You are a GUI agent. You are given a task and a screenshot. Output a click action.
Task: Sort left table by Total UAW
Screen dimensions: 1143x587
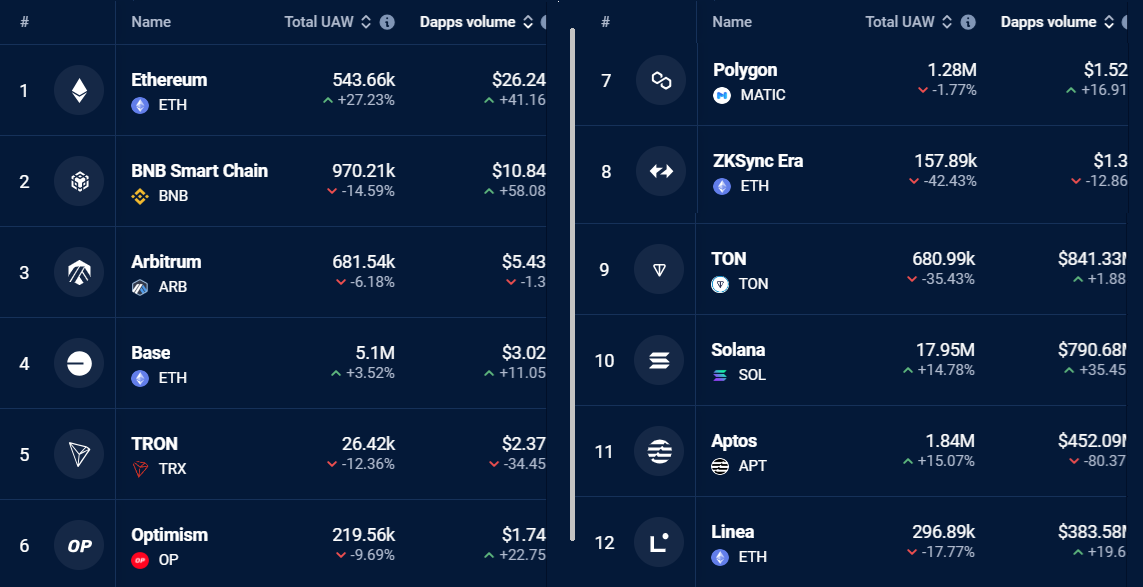366,22
